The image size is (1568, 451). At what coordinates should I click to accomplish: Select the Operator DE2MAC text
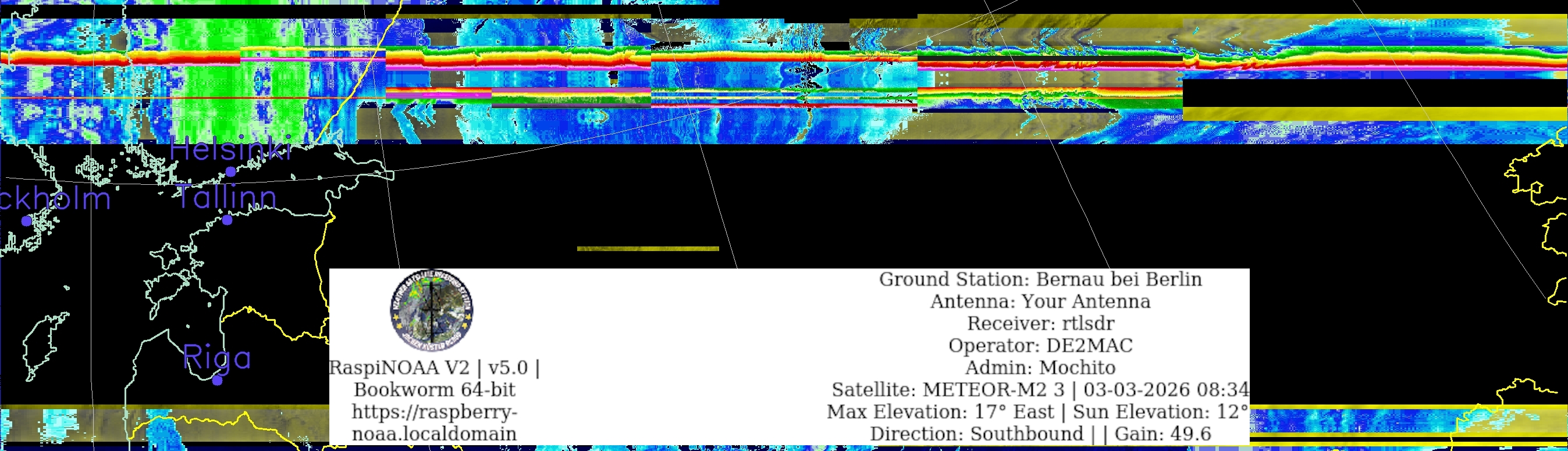coord(1040,345)
